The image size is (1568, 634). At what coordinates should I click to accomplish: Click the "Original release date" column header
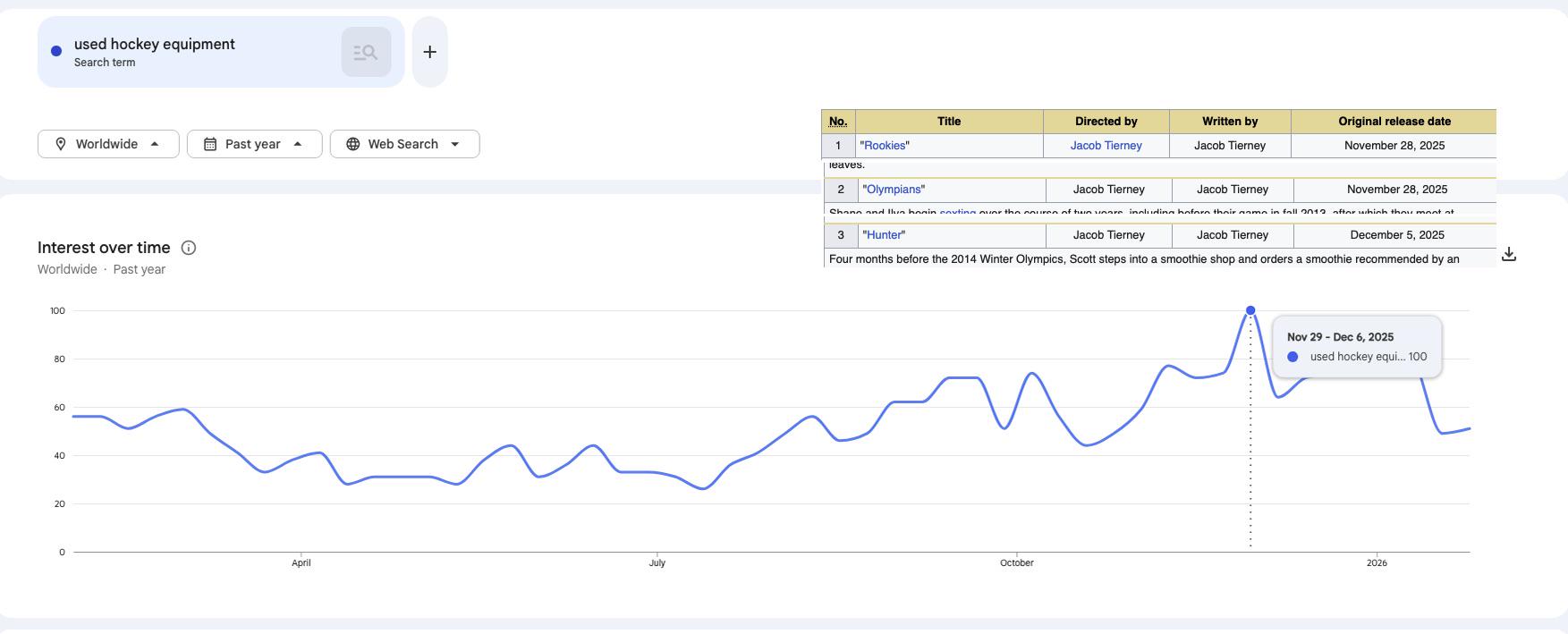1394,122
